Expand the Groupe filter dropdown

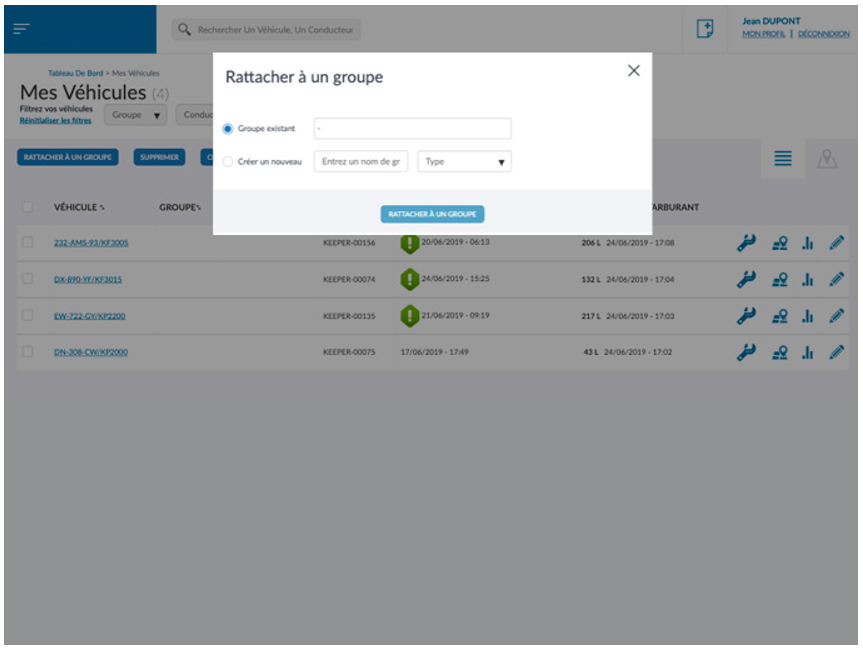pos(135,115)
